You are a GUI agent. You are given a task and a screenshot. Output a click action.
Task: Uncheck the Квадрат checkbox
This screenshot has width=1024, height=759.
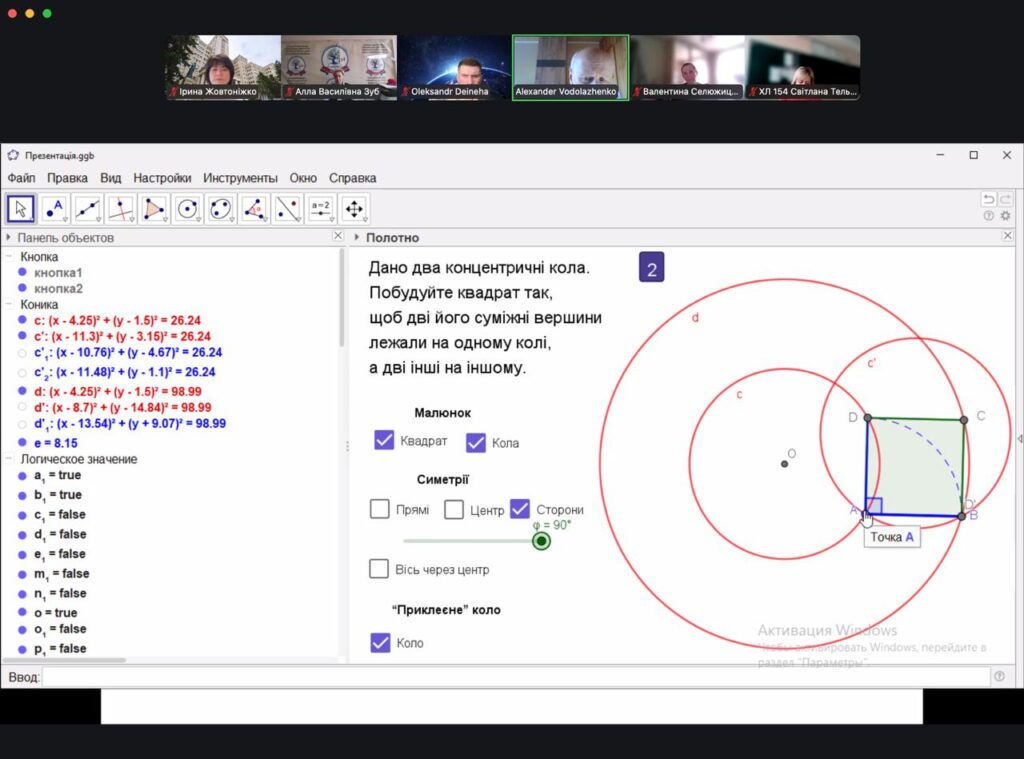384,440
